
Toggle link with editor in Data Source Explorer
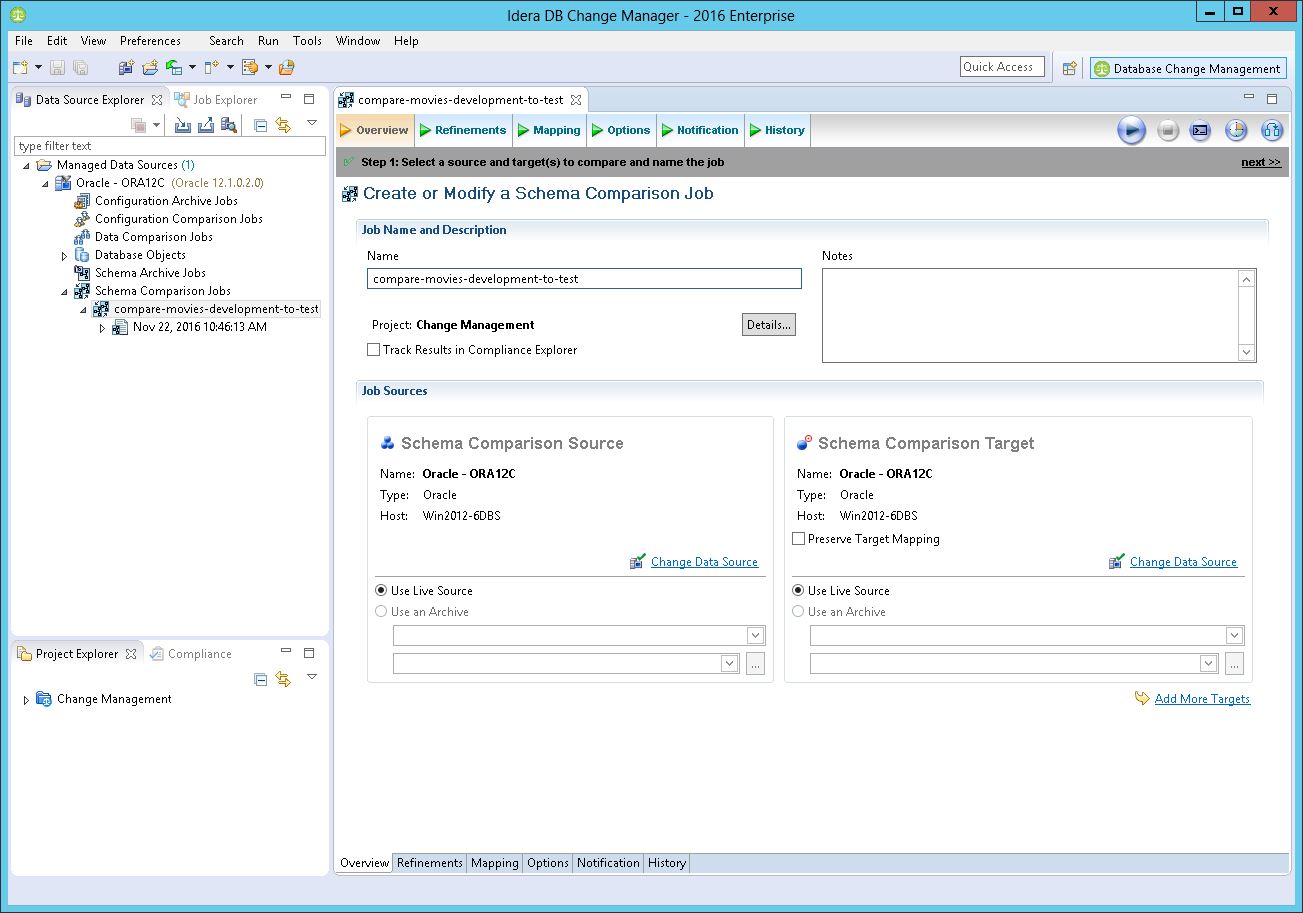pos(283,125)
